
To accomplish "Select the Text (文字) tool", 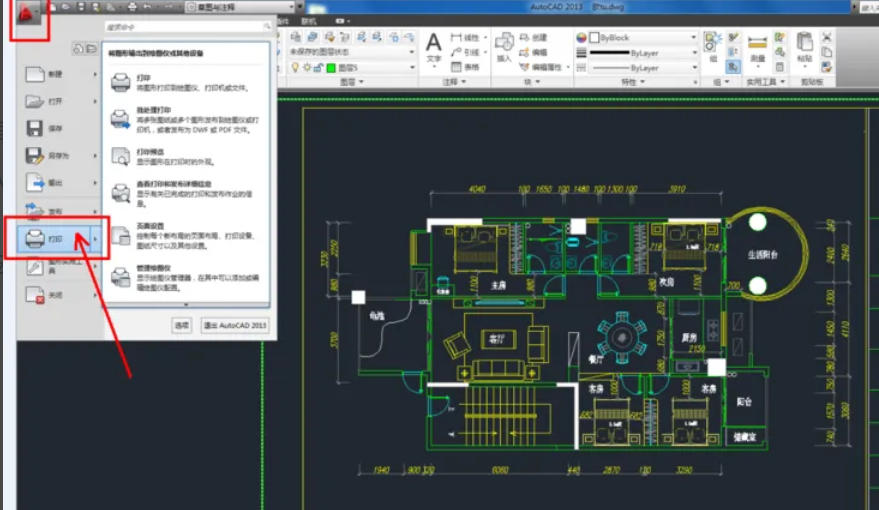I will (x=434, y=47).
